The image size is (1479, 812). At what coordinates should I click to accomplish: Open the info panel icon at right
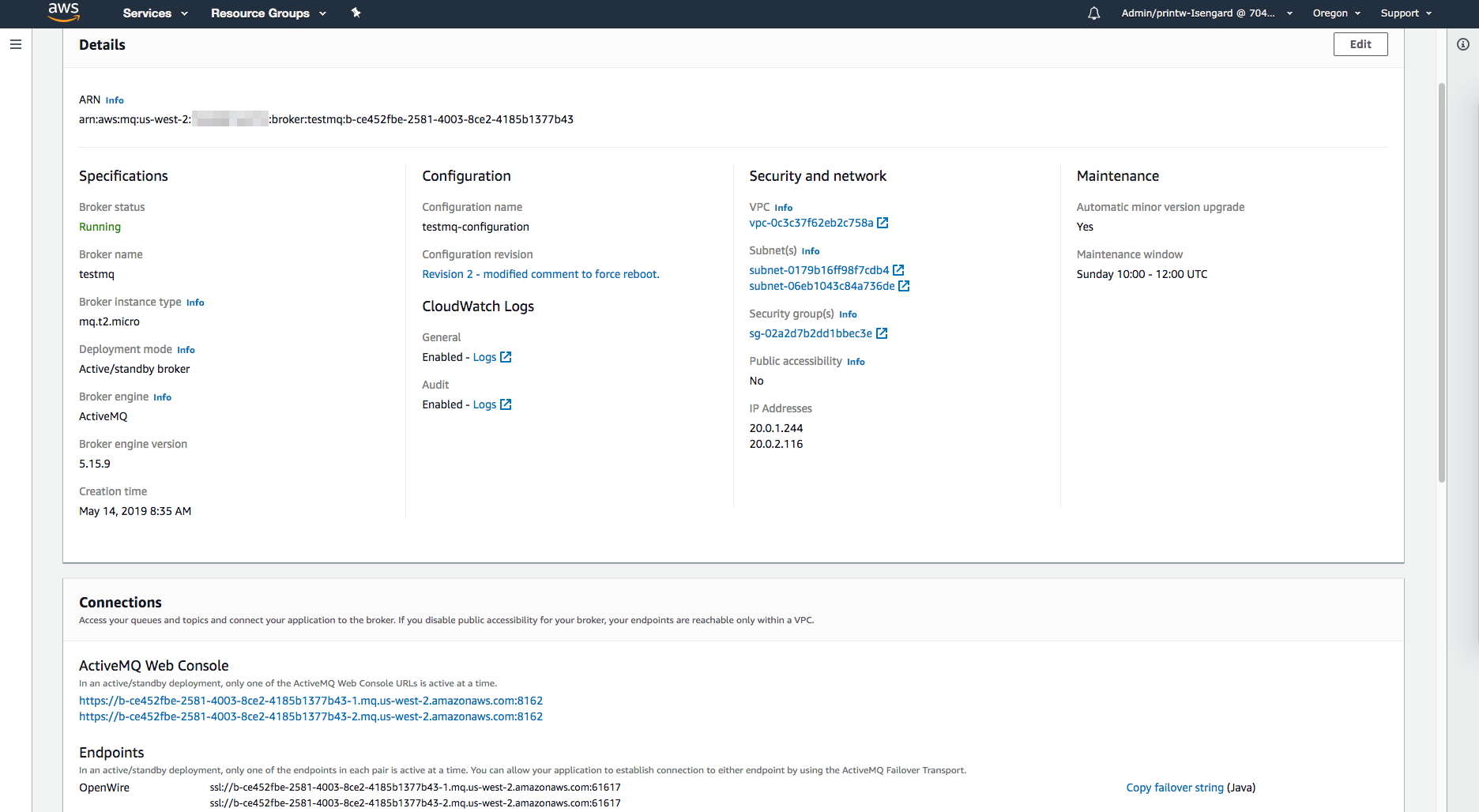1463,44
